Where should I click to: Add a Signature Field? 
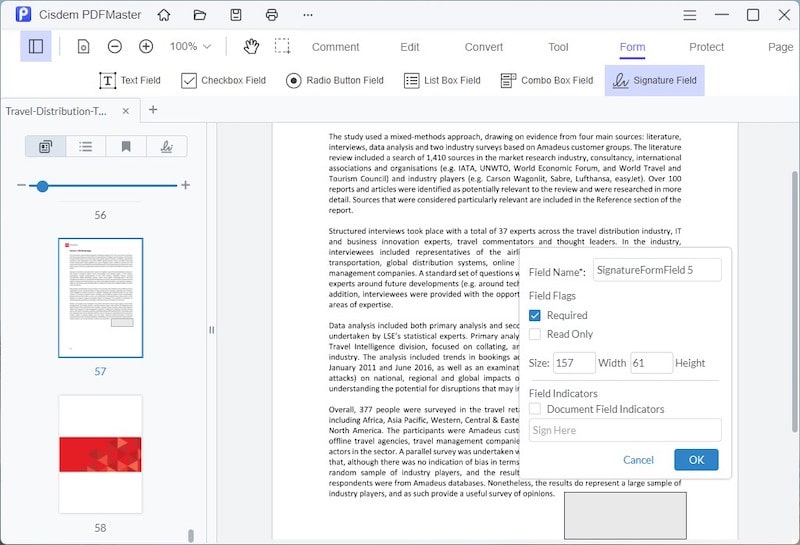(x=654, y=80)
